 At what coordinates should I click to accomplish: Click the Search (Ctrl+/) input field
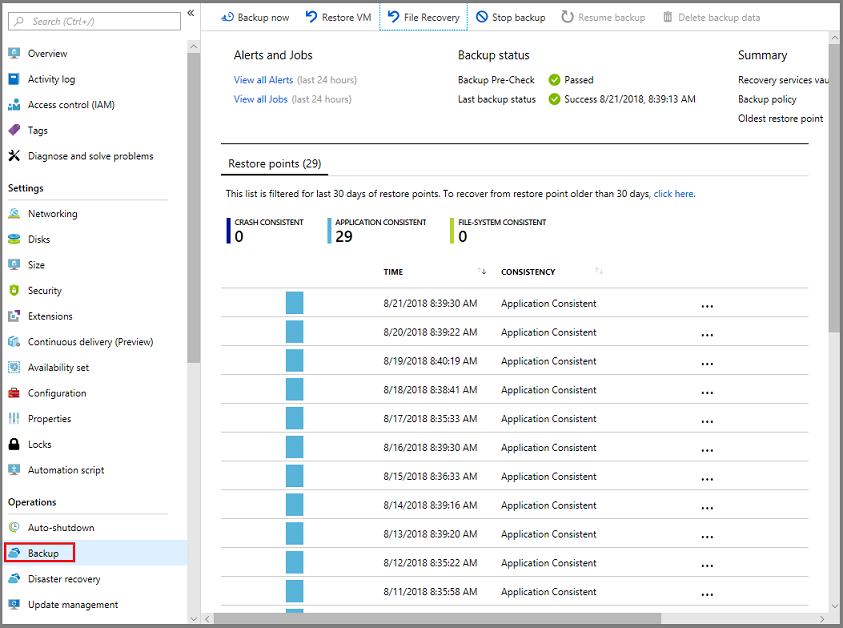(x=95, y=22)
